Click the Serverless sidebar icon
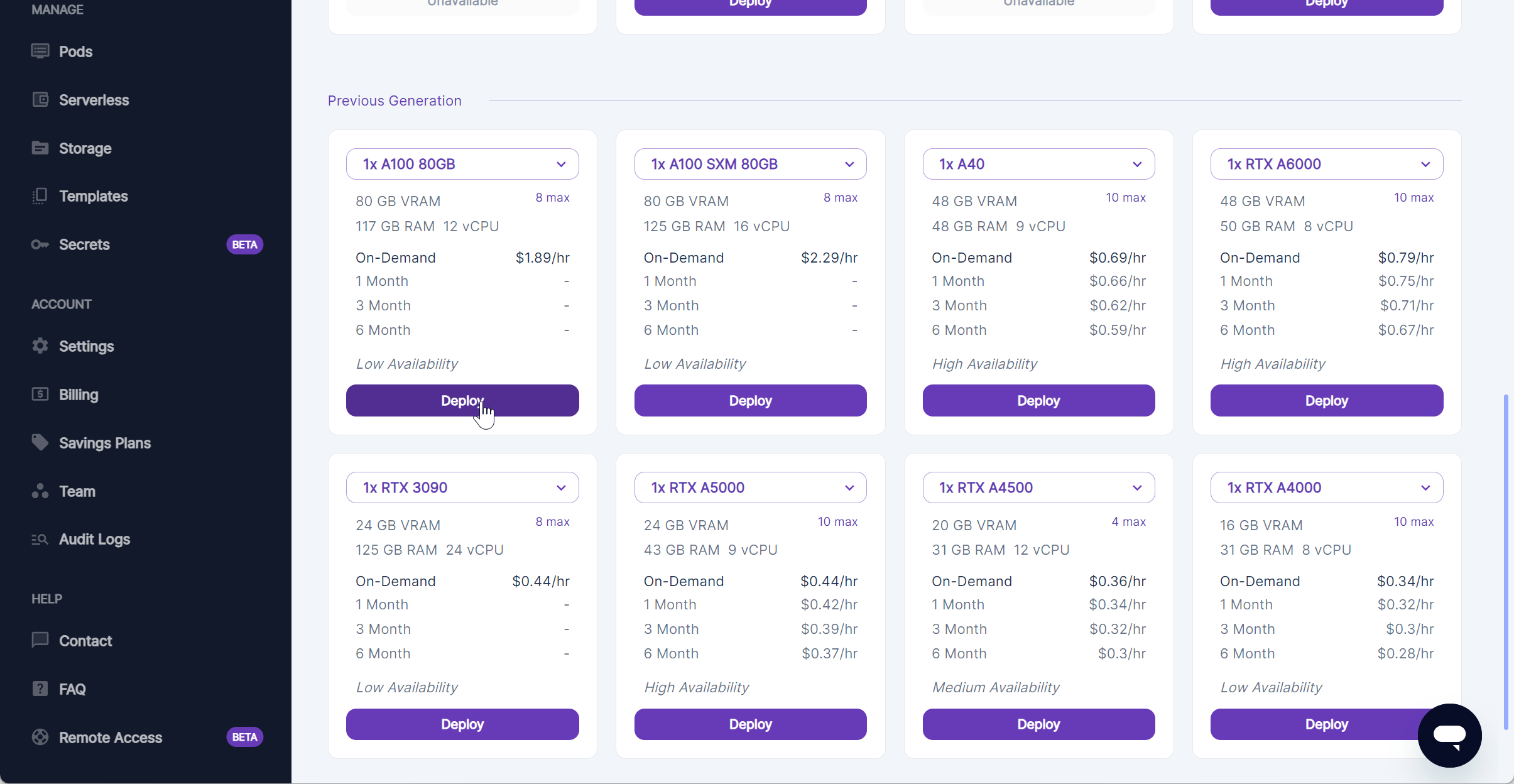The image size is (1514, 784). [40, 100]
